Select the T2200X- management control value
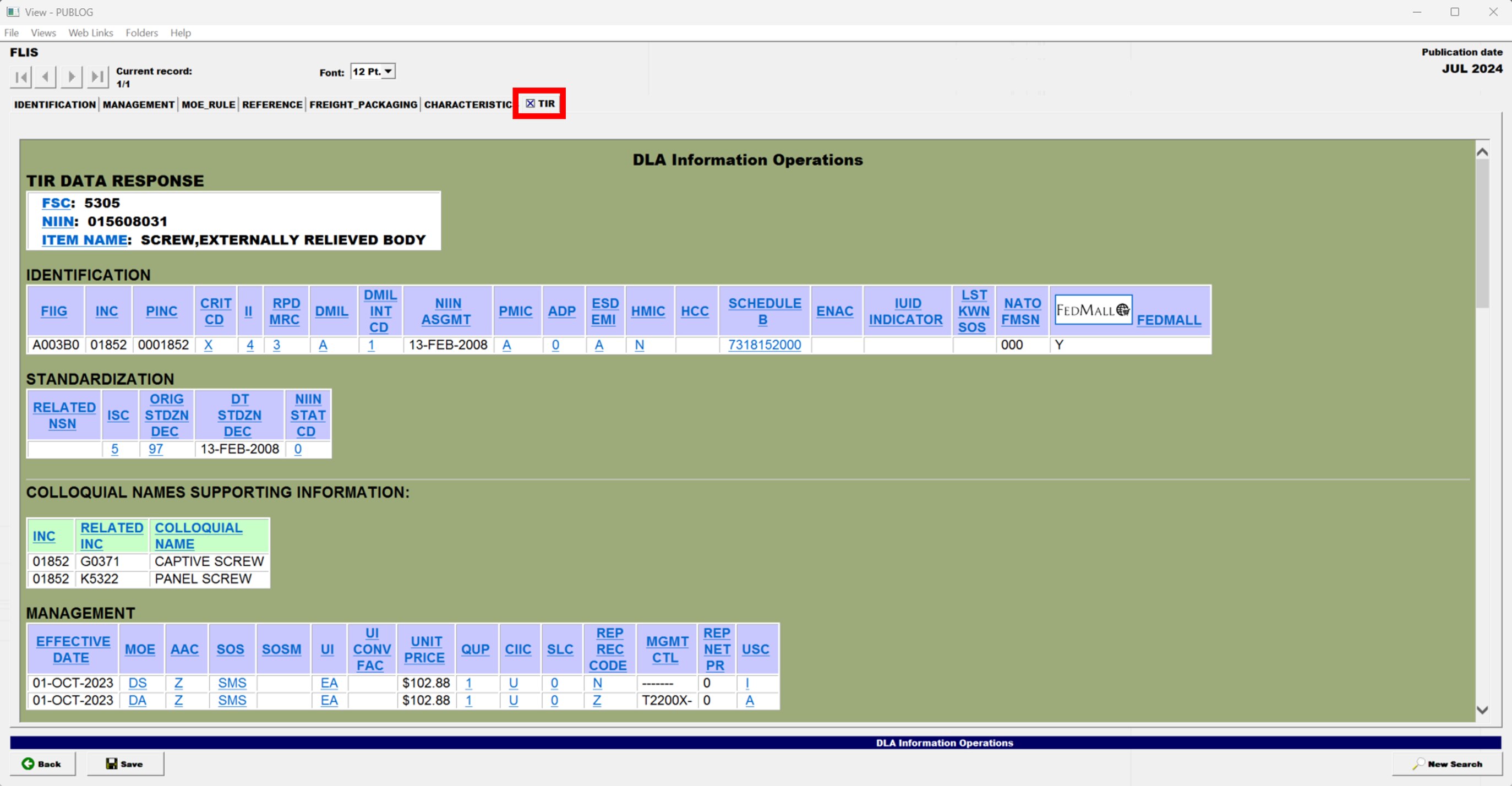 pos(667,701)
